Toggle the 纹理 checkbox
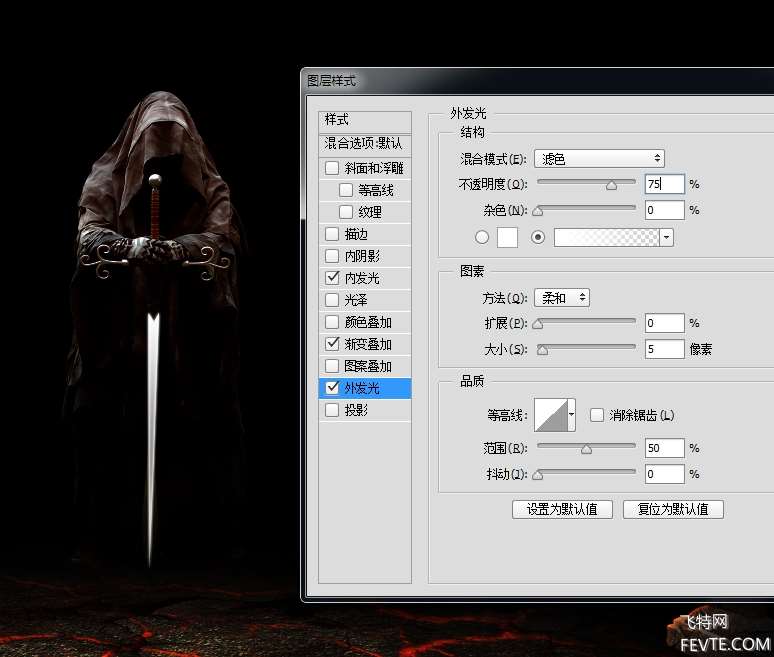 click(346, 212)
